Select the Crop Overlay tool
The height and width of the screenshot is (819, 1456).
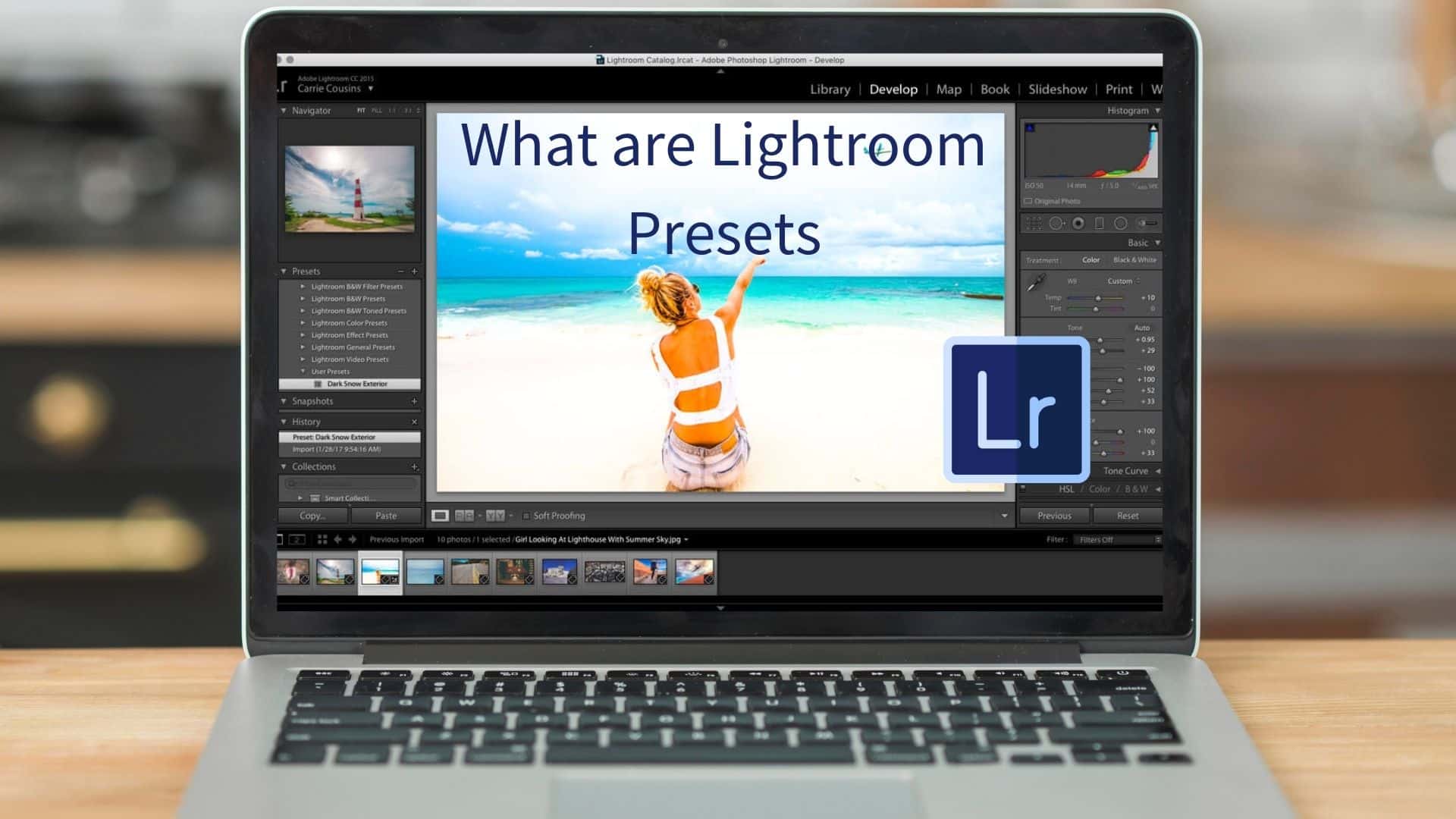tap(1034, 223)
